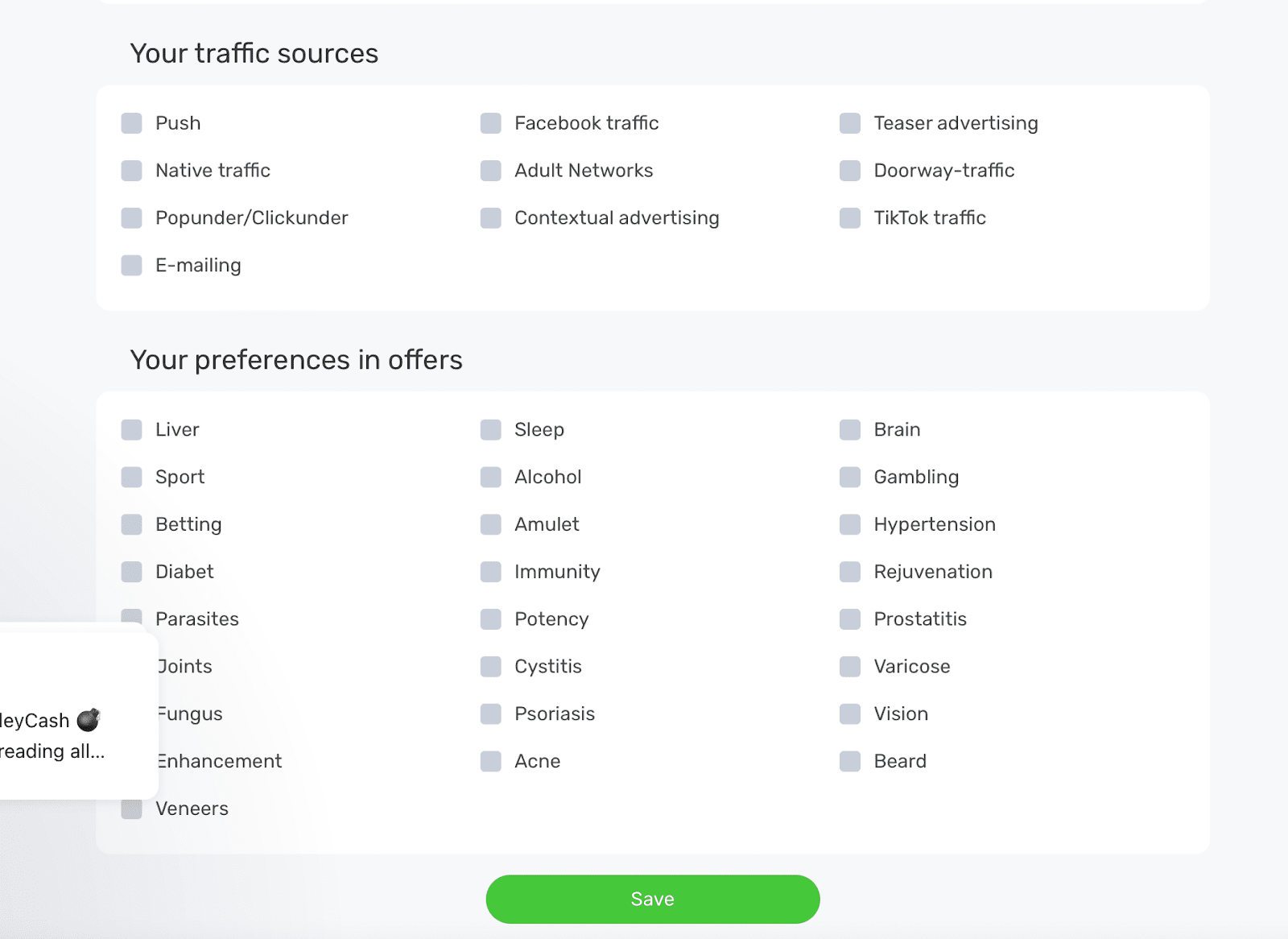Check the Gambling offer checkbox
Screen dimensions: 1288x939
pyautogui.click(x=849, y=478)
